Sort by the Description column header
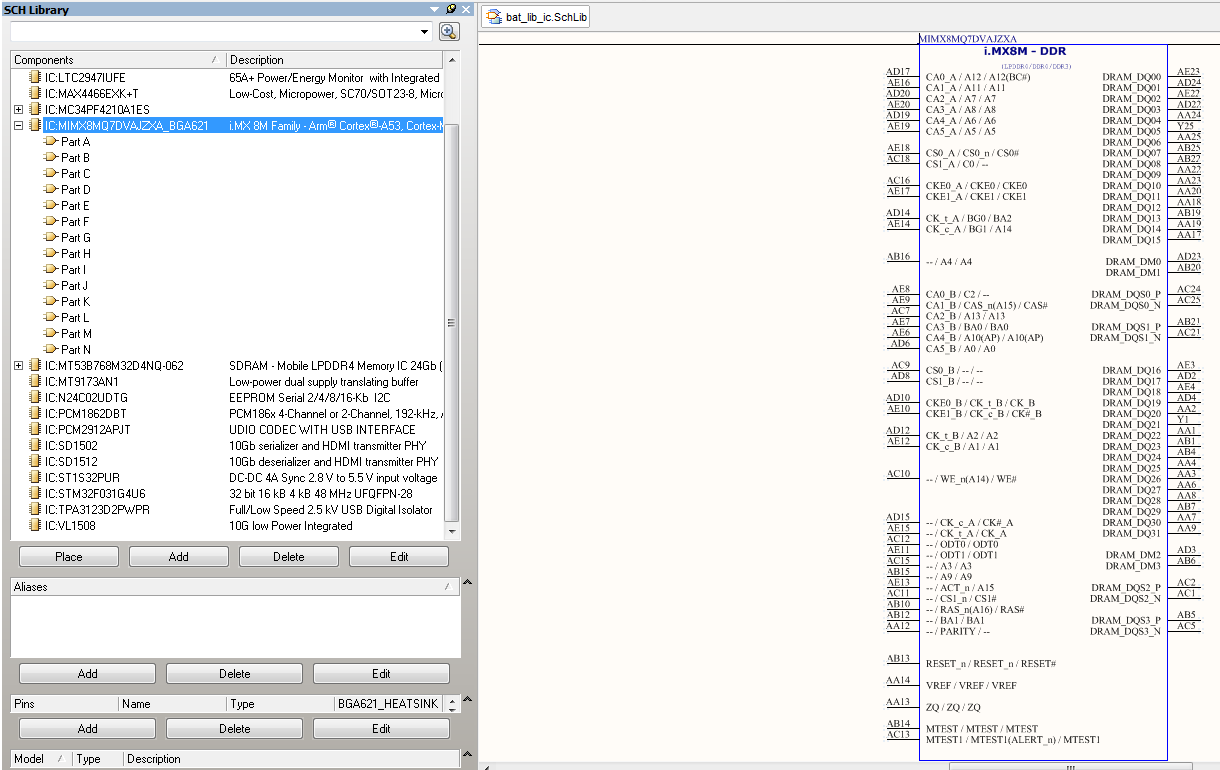 (x=335, y=60)
